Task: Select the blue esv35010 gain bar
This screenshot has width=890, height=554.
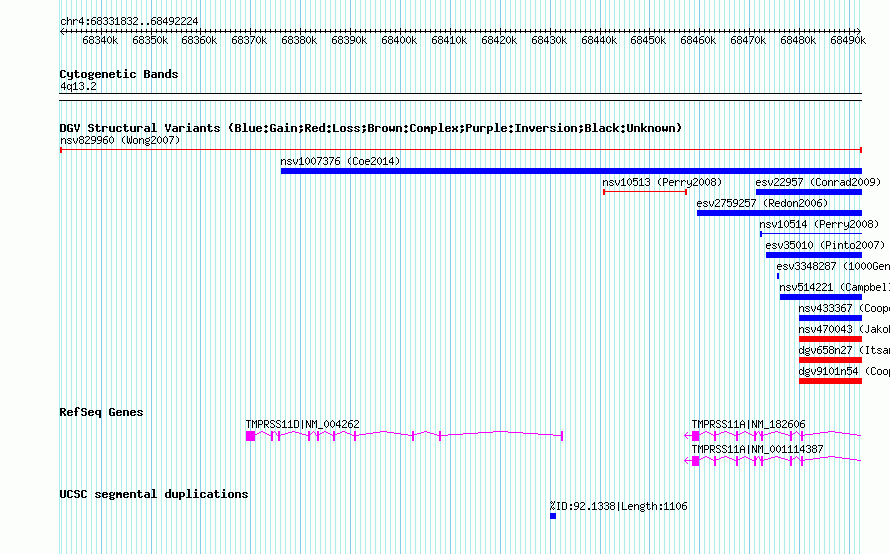Action: pyautogui.click(x=814, y=255)
